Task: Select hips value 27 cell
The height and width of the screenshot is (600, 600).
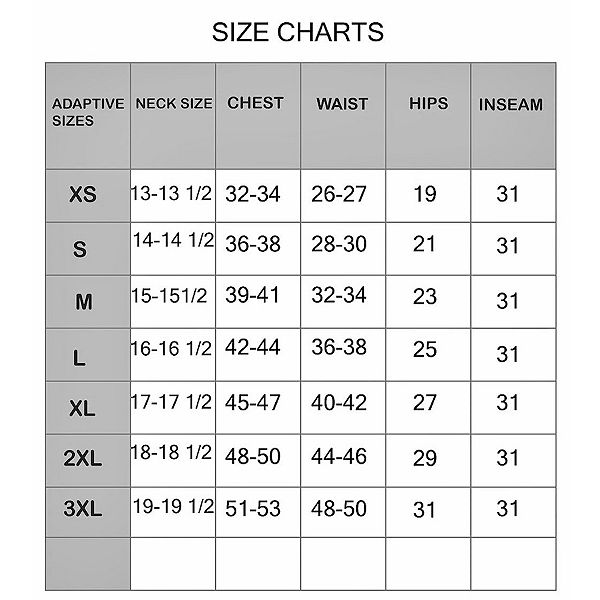Action: pyautogui.click(x=425, y=403)
